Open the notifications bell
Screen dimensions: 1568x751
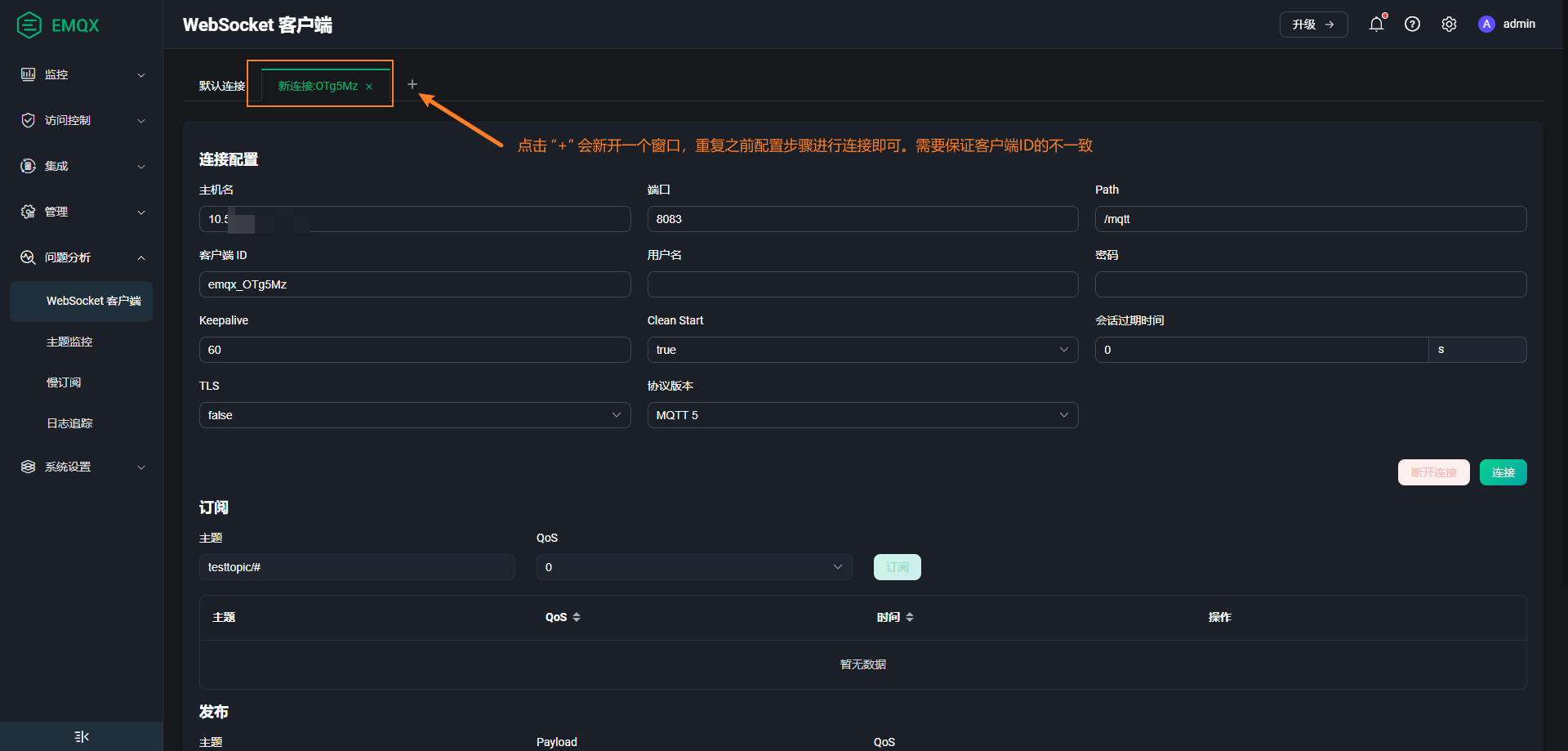tap(1377, 24)
